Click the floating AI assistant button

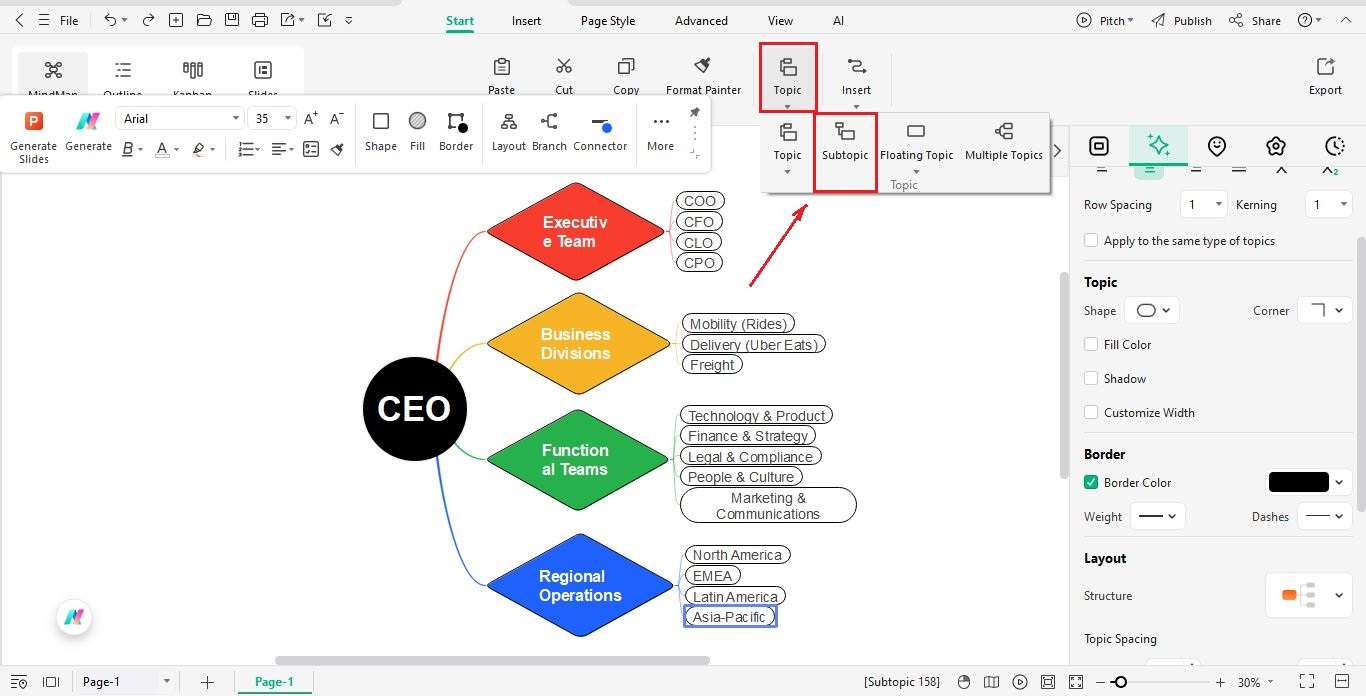[74, 618]
